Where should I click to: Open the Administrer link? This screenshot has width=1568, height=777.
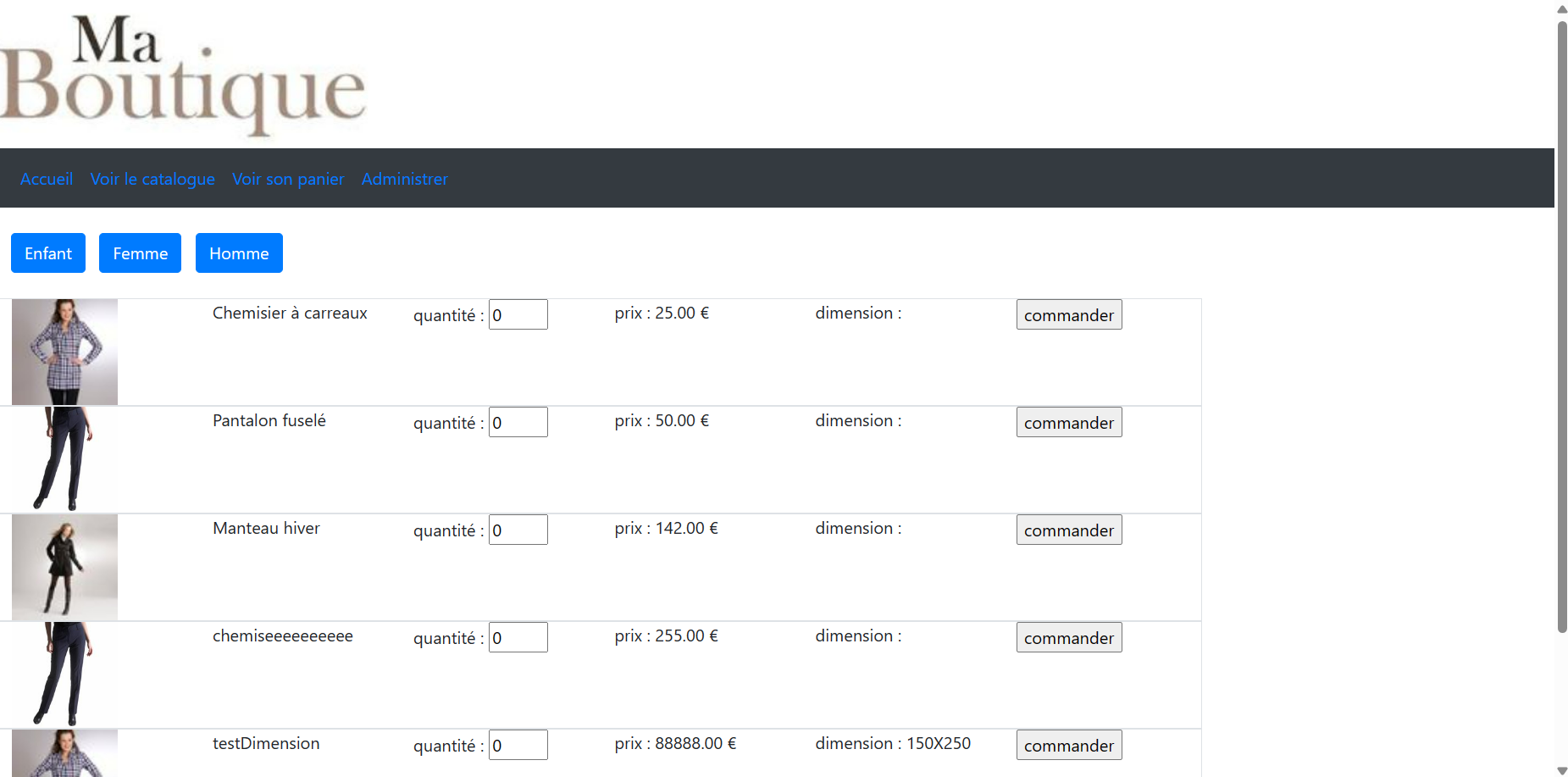(x=404, y=179)
